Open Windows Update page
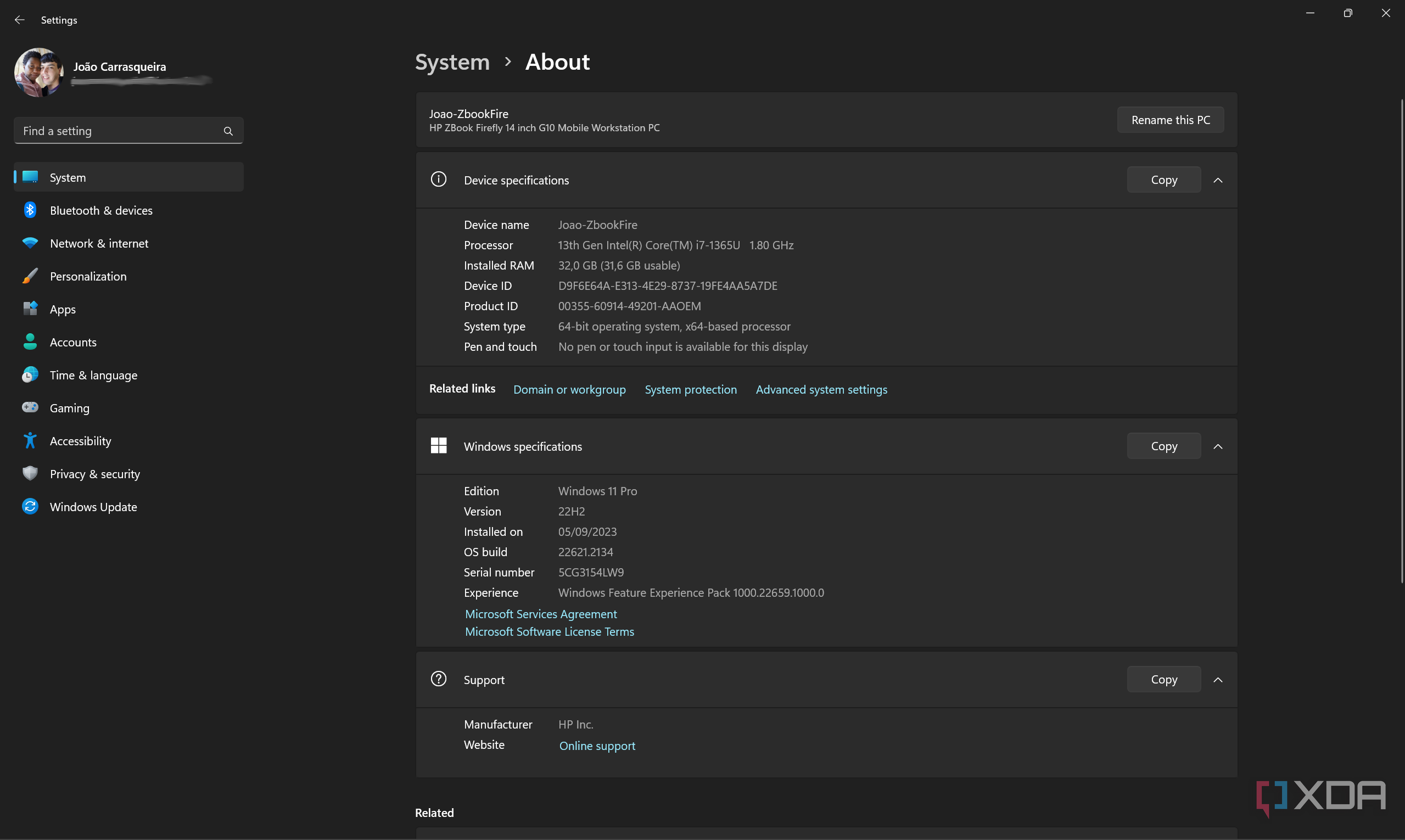Viewport: 1405px width, 840px height. (128, 507)
